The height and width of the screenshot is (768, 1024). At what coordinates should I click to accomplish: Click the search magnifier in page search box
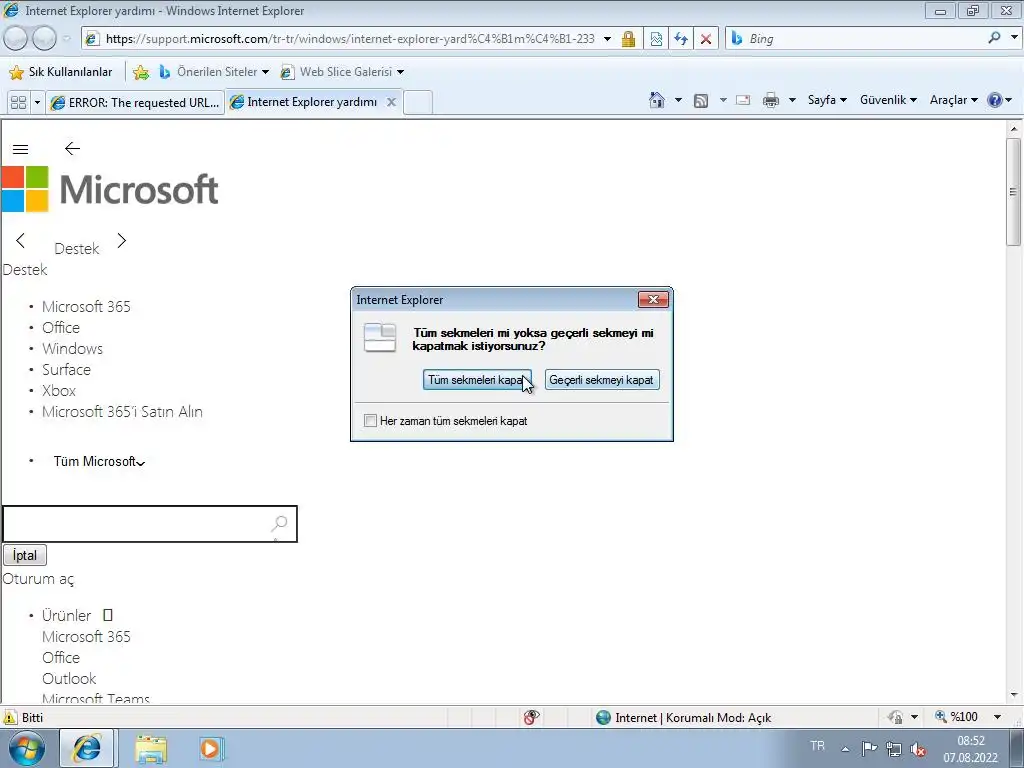(280, 524)
